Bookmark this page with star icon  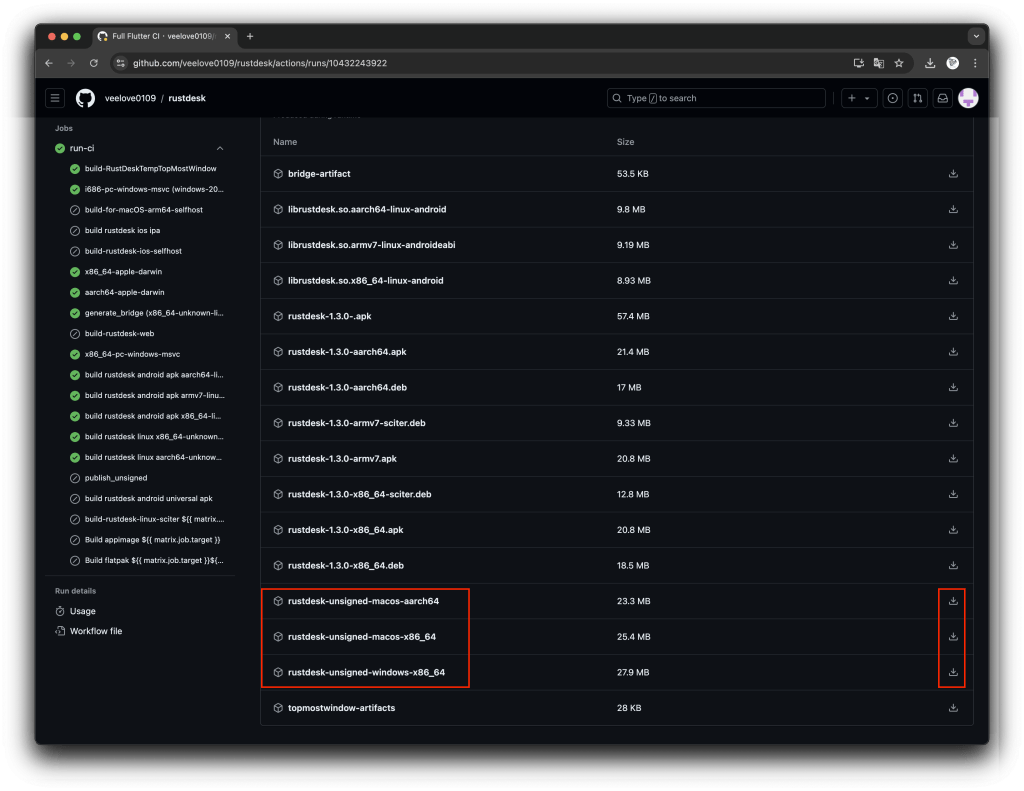899,63
